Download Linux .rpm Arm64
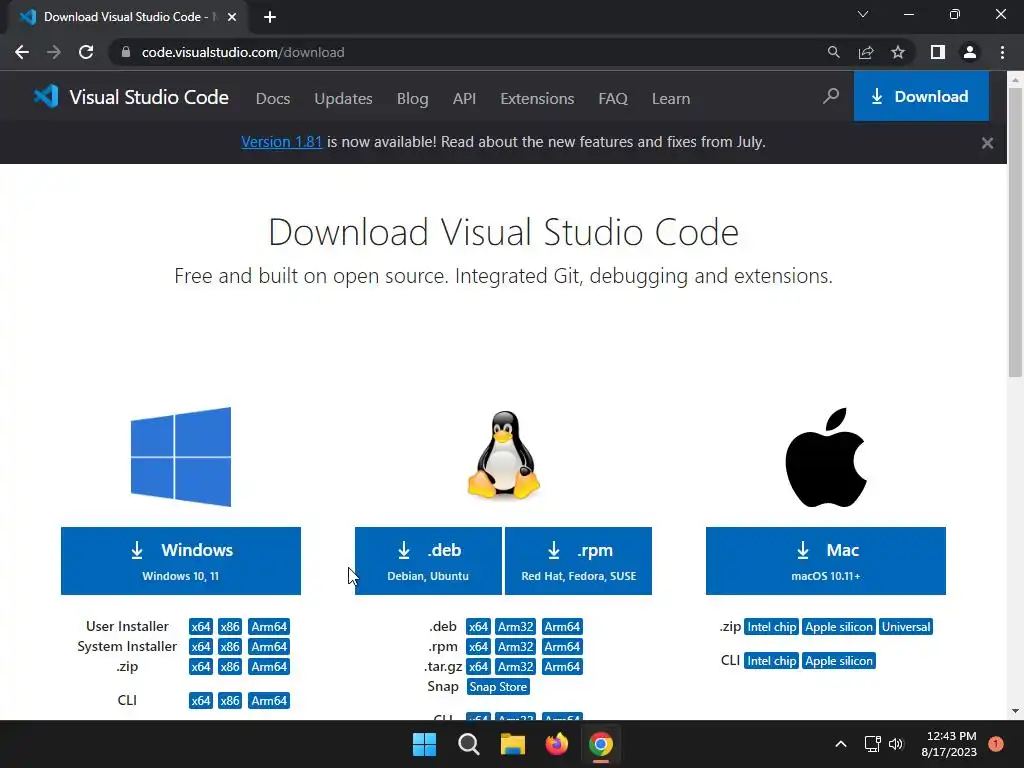The width and height of the screenshot is (1024, 768). [x=562, y=647]
